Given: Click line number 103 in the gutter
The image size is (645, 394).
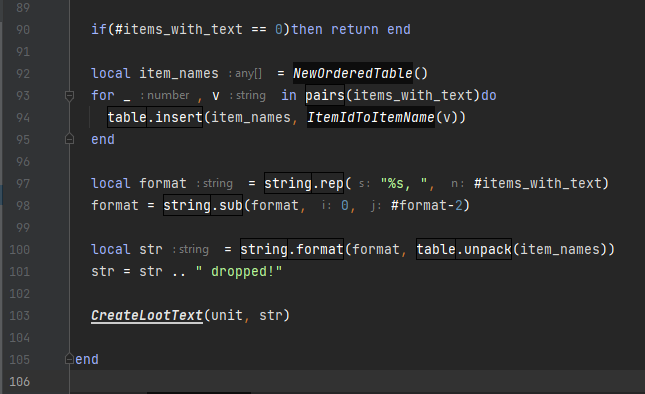Looking at the screenshot, I should click(20, 315).
